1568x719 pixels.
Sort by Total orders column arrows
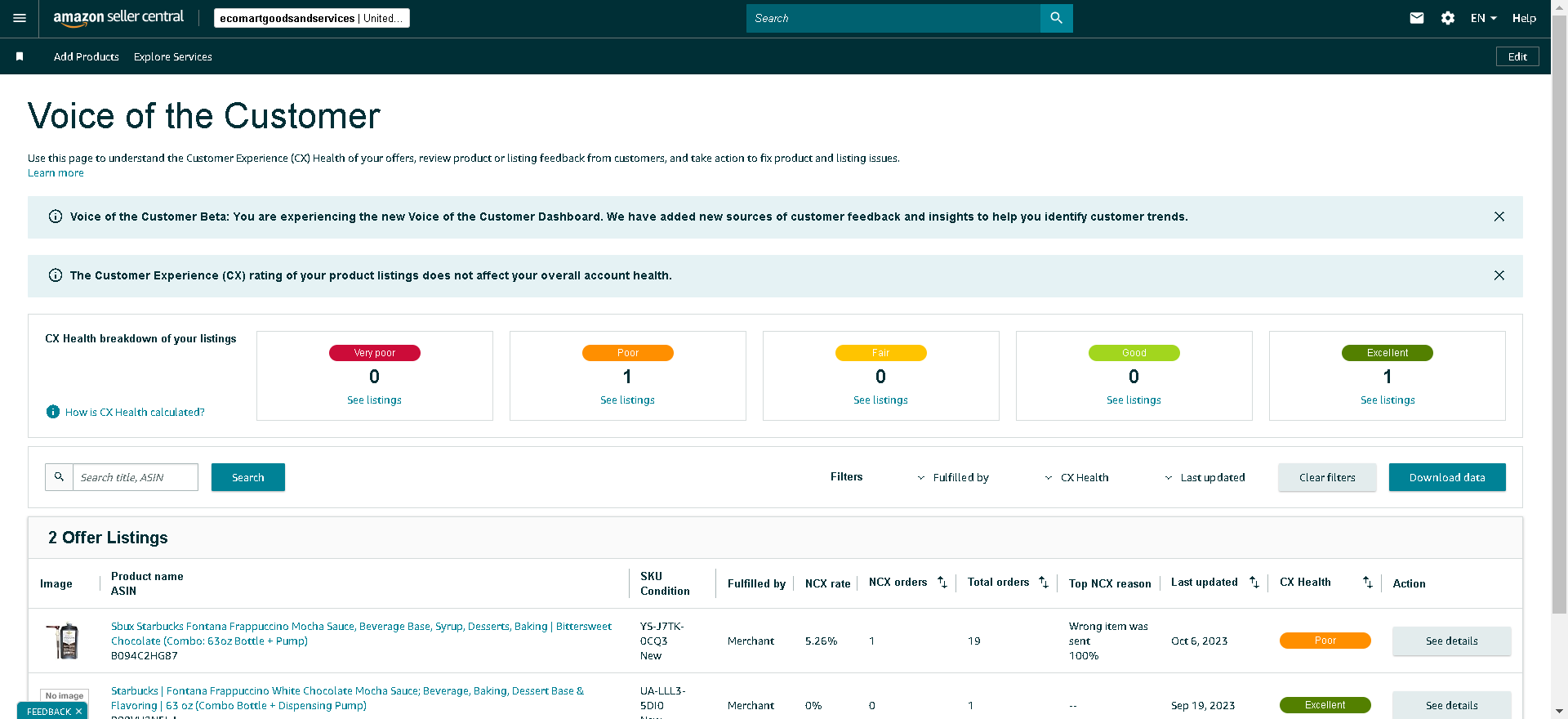pos(1044,583)
